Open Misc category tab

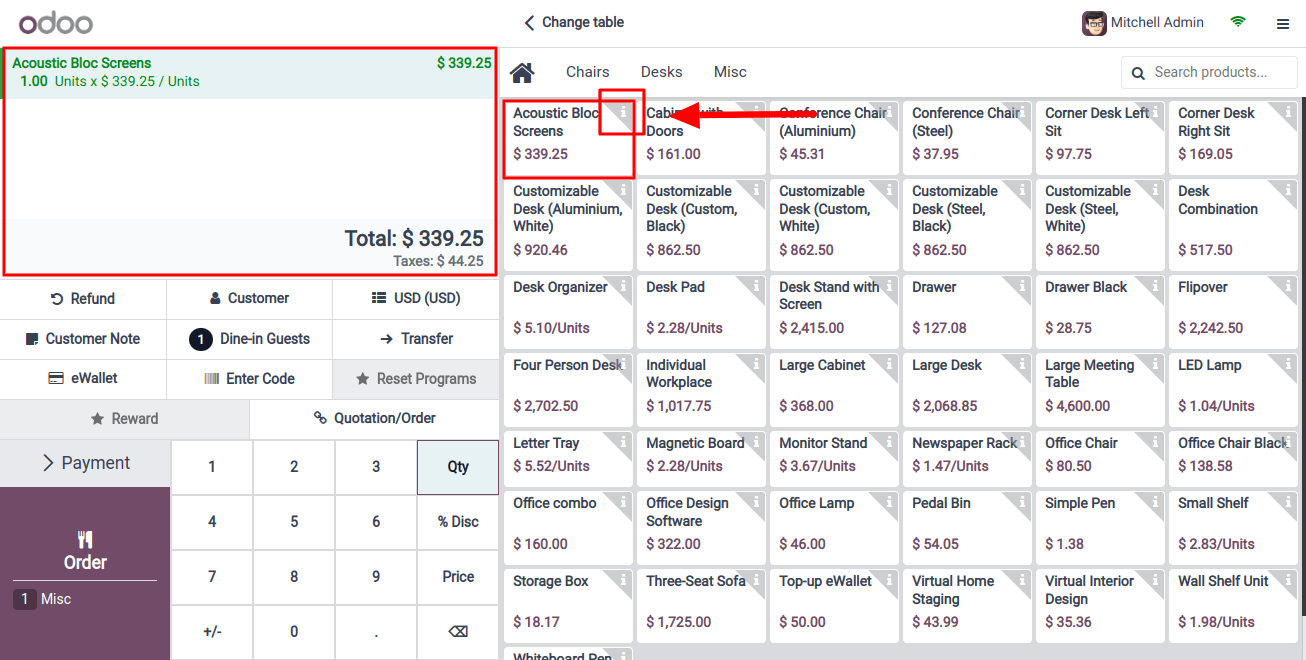[730, 72]
